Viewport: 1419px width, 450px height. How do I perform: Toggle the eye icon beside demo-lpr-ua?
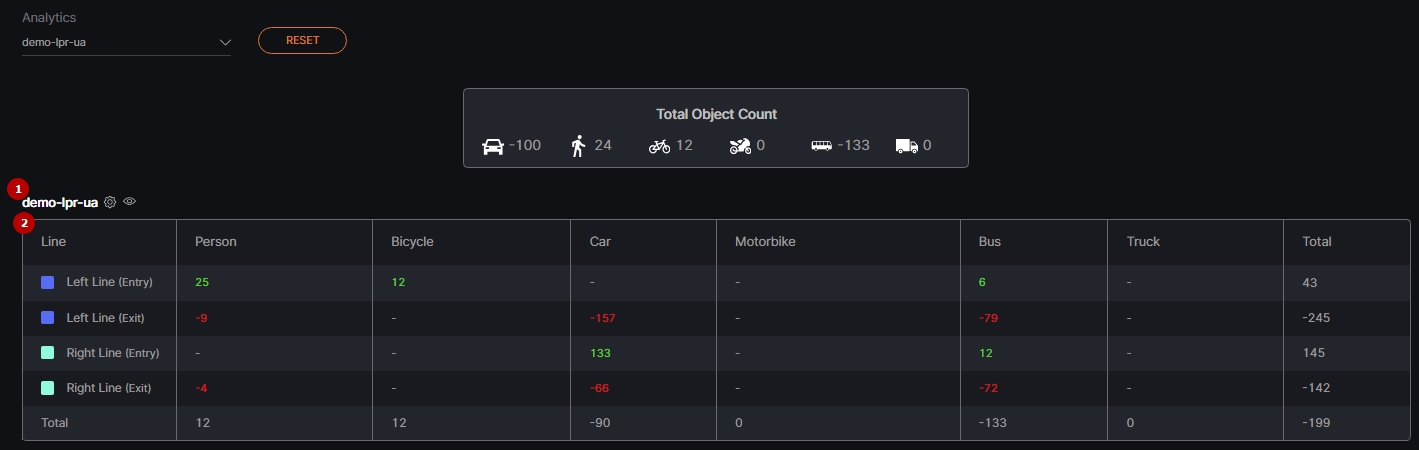[130, 202]
